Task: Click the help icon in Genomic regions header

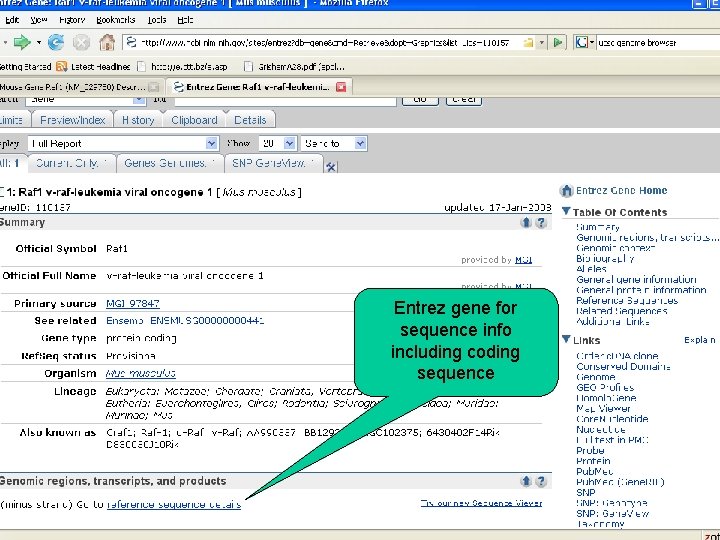Action: tap(541, 481)
